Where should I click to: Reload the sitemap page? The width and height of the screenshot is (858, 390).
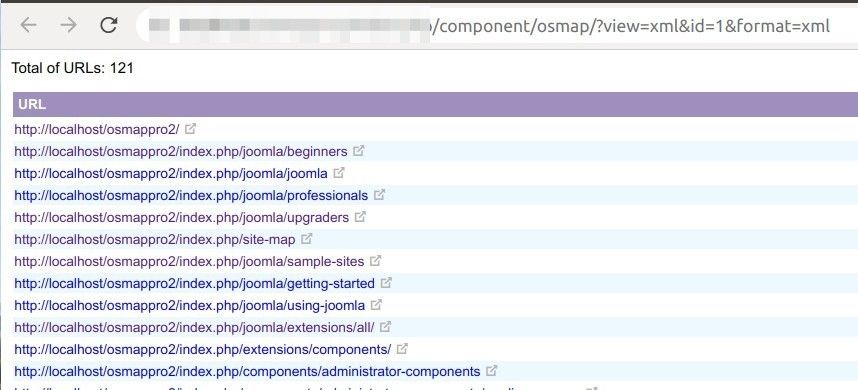109,25
